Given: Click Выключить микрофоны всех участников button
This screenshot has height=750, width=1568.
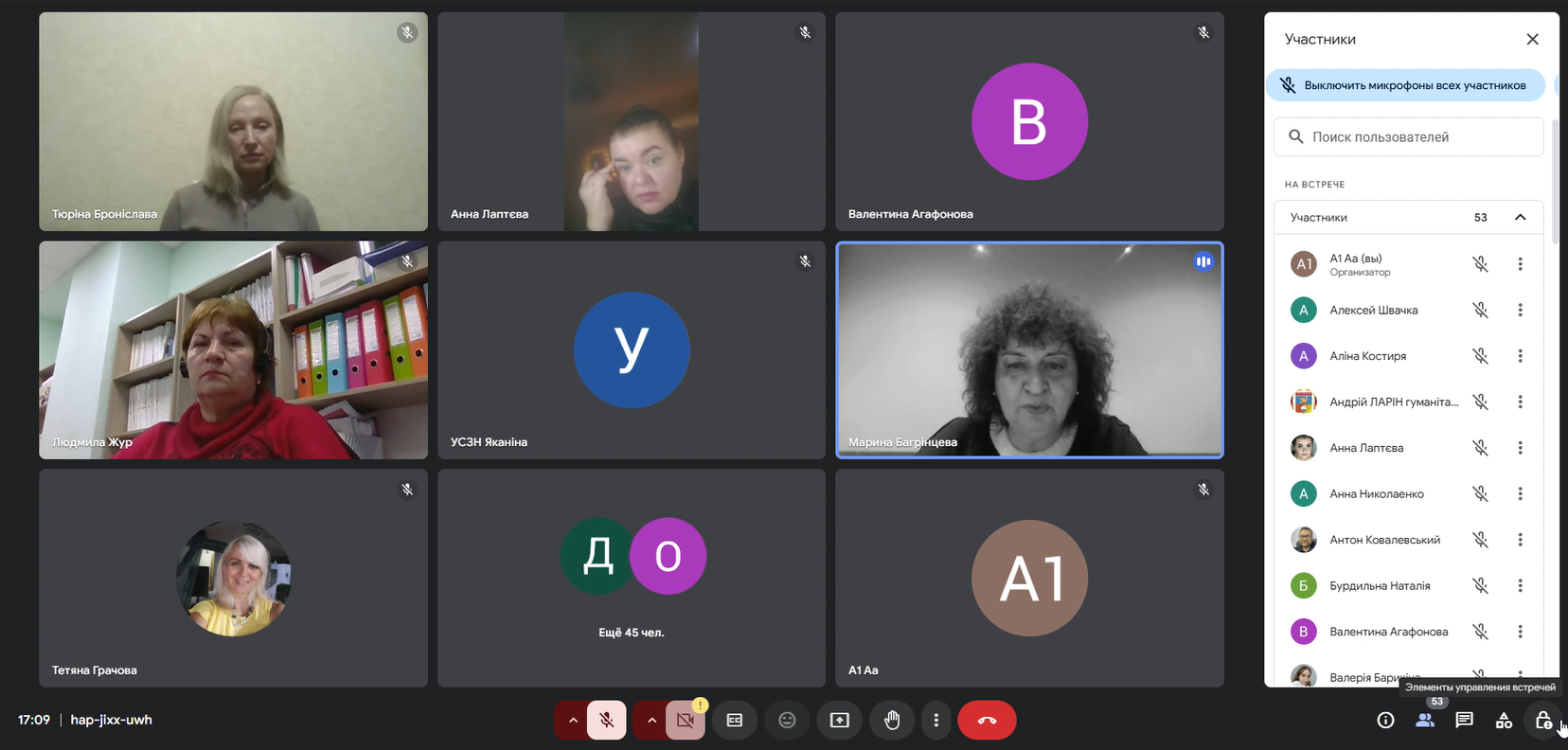Looking at the screenshot, I should point(1405,85).
